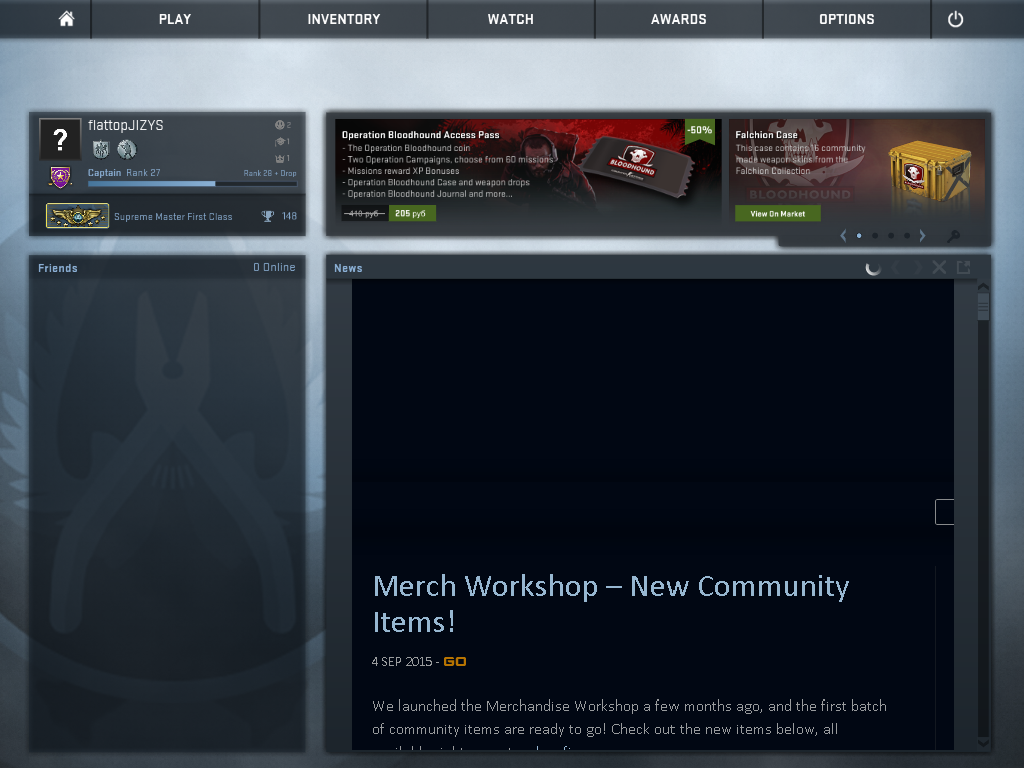Open the WATCH menu
The image size is (1024, 768).
[511, 19]
